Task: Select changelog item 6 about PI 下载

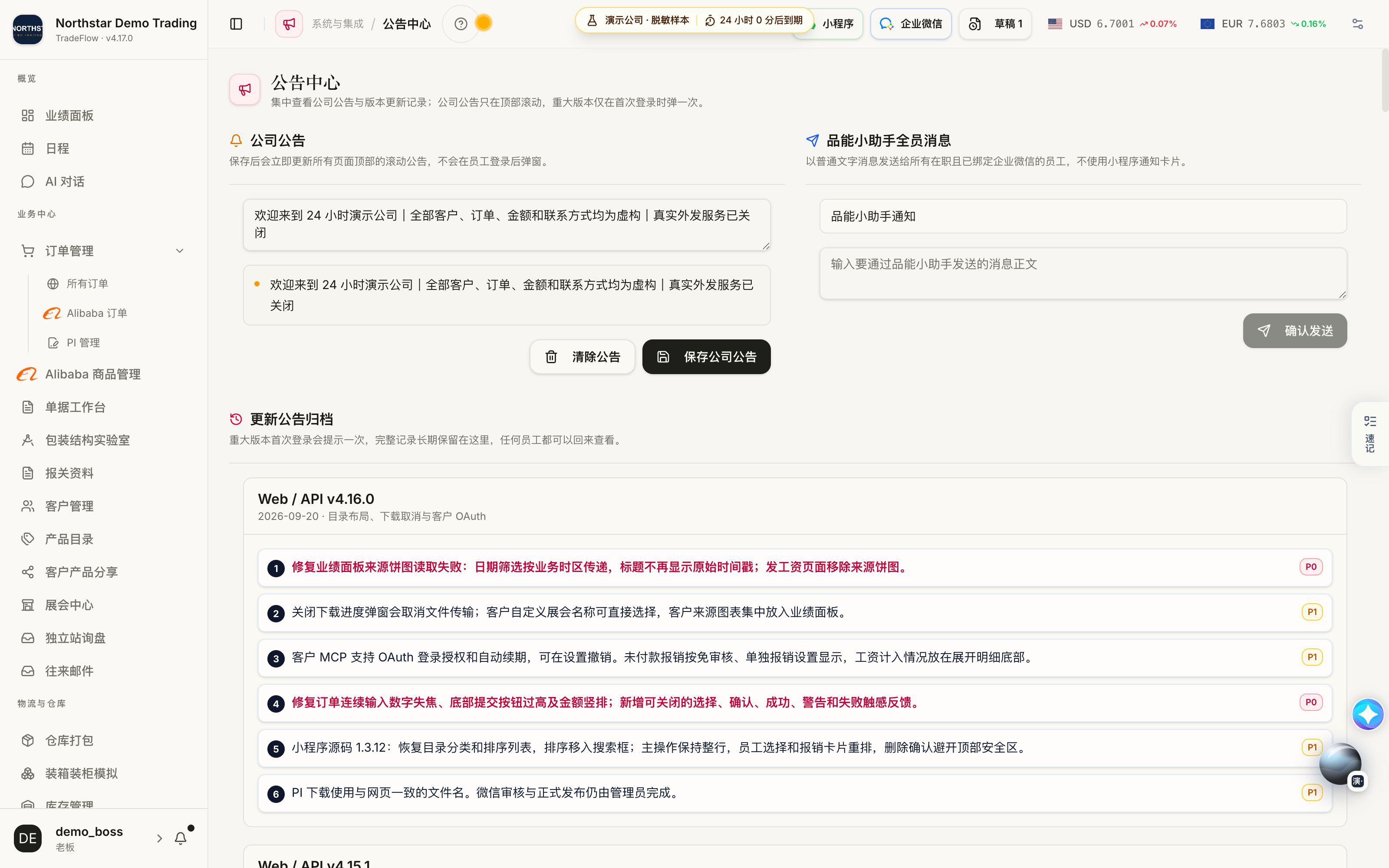Action: coord(795,793)
